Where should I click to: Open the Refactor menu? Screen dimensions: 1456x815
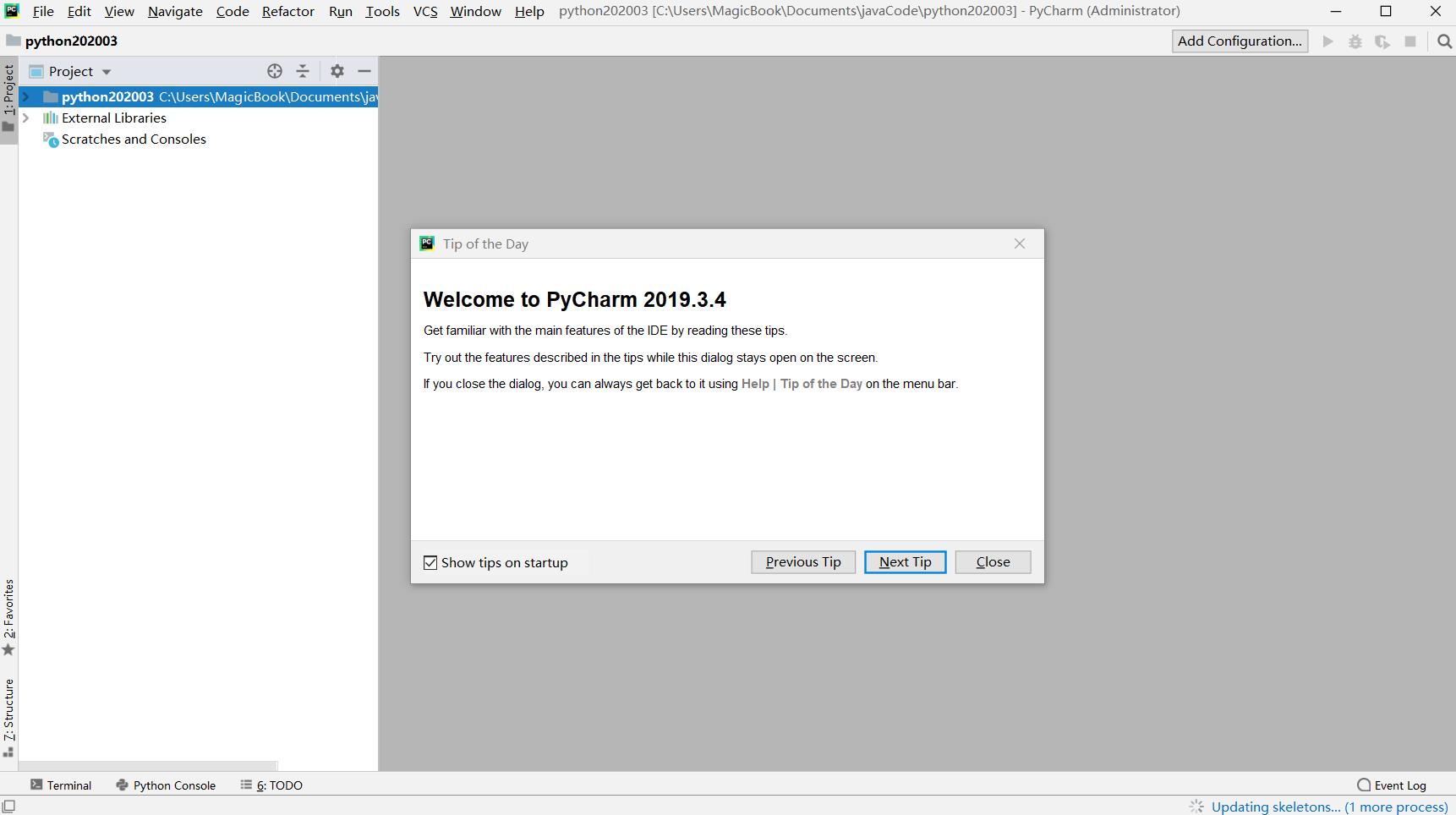click(288, 11)
